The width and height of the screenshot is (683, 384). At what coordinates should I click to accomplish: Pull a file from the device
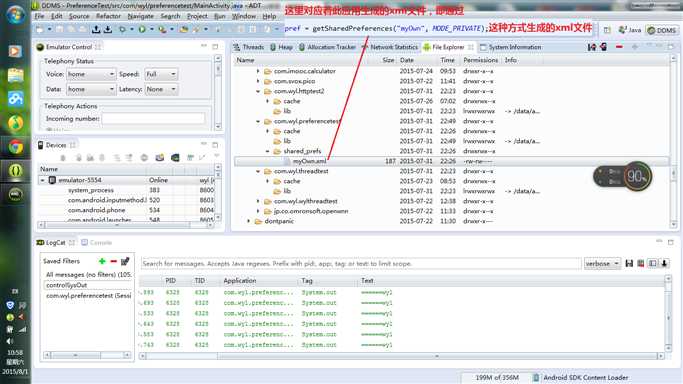pyautogui.click(x=592, y=47)
